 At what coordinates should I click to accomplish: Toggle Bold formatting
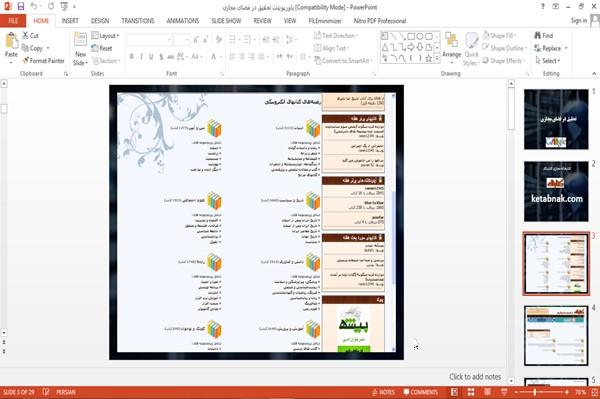click(132, 57)
